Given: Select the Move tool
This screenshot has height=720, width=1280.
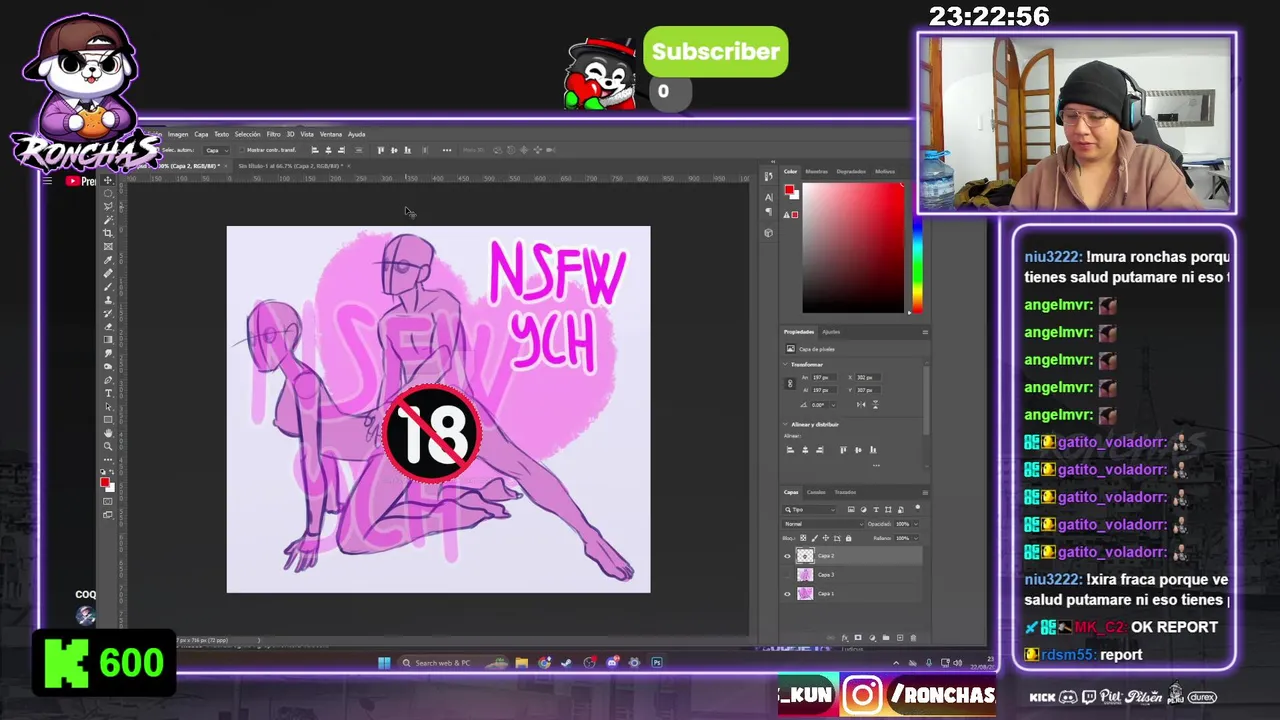Looking at the screenshot, I should tap(108, 180).
